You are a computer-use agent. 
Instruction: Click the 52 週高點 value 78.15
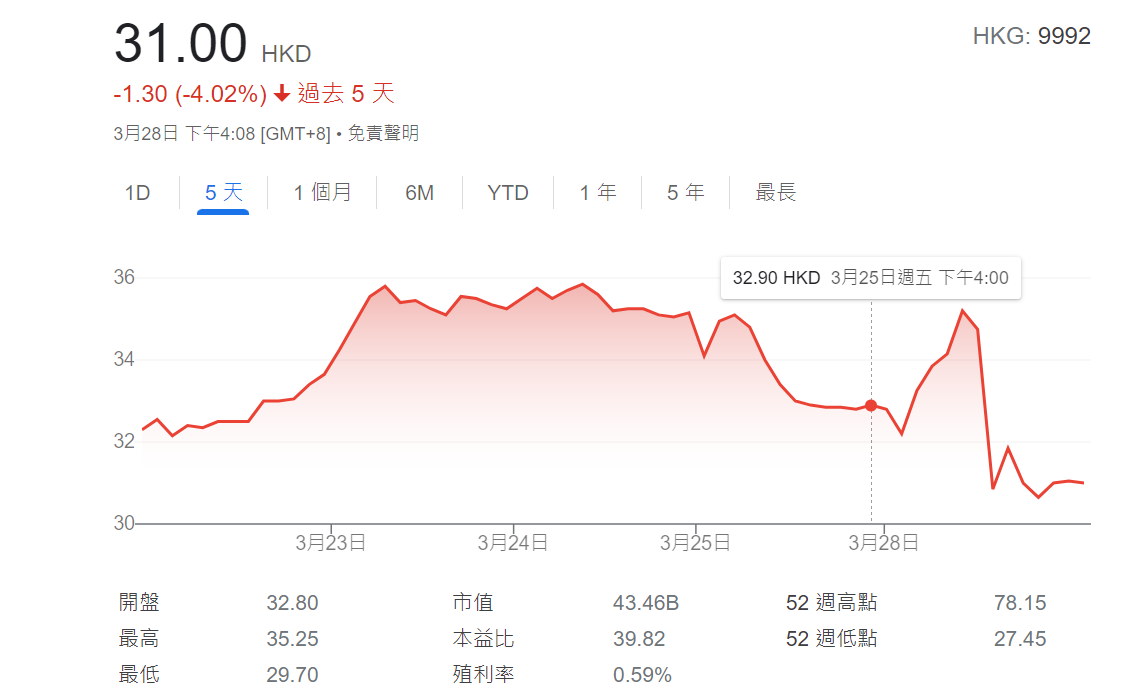pos(1020,603)
